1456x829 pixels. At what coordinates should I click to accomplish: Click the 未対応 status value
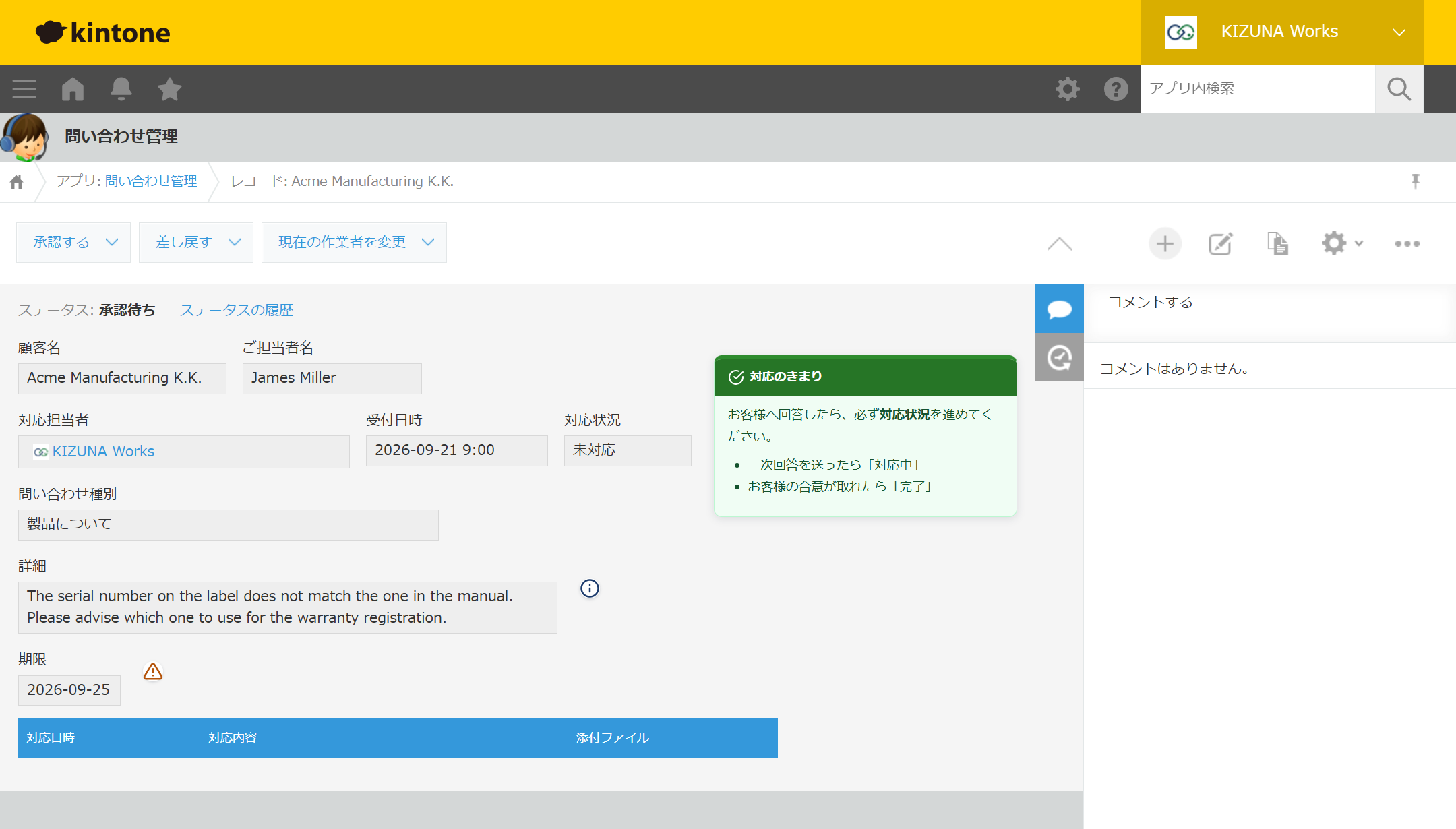click(x=628, y=450)
